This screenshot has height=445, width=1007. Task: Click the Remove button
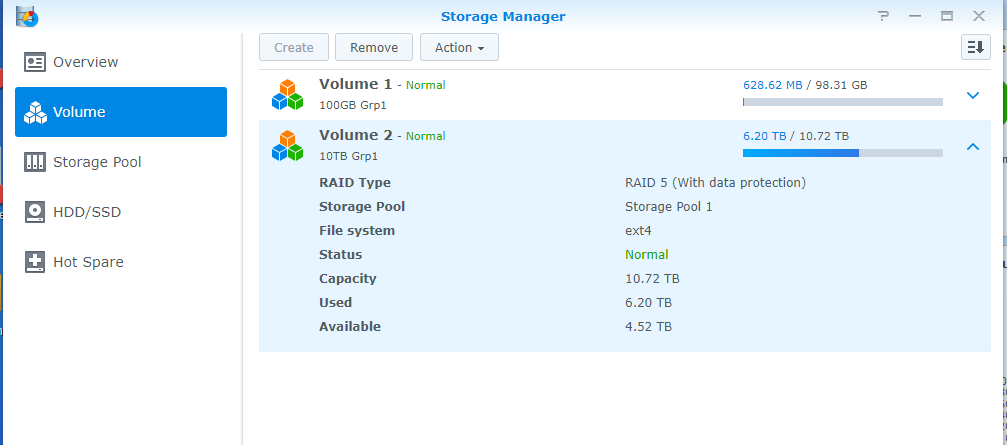coord(374,47)
